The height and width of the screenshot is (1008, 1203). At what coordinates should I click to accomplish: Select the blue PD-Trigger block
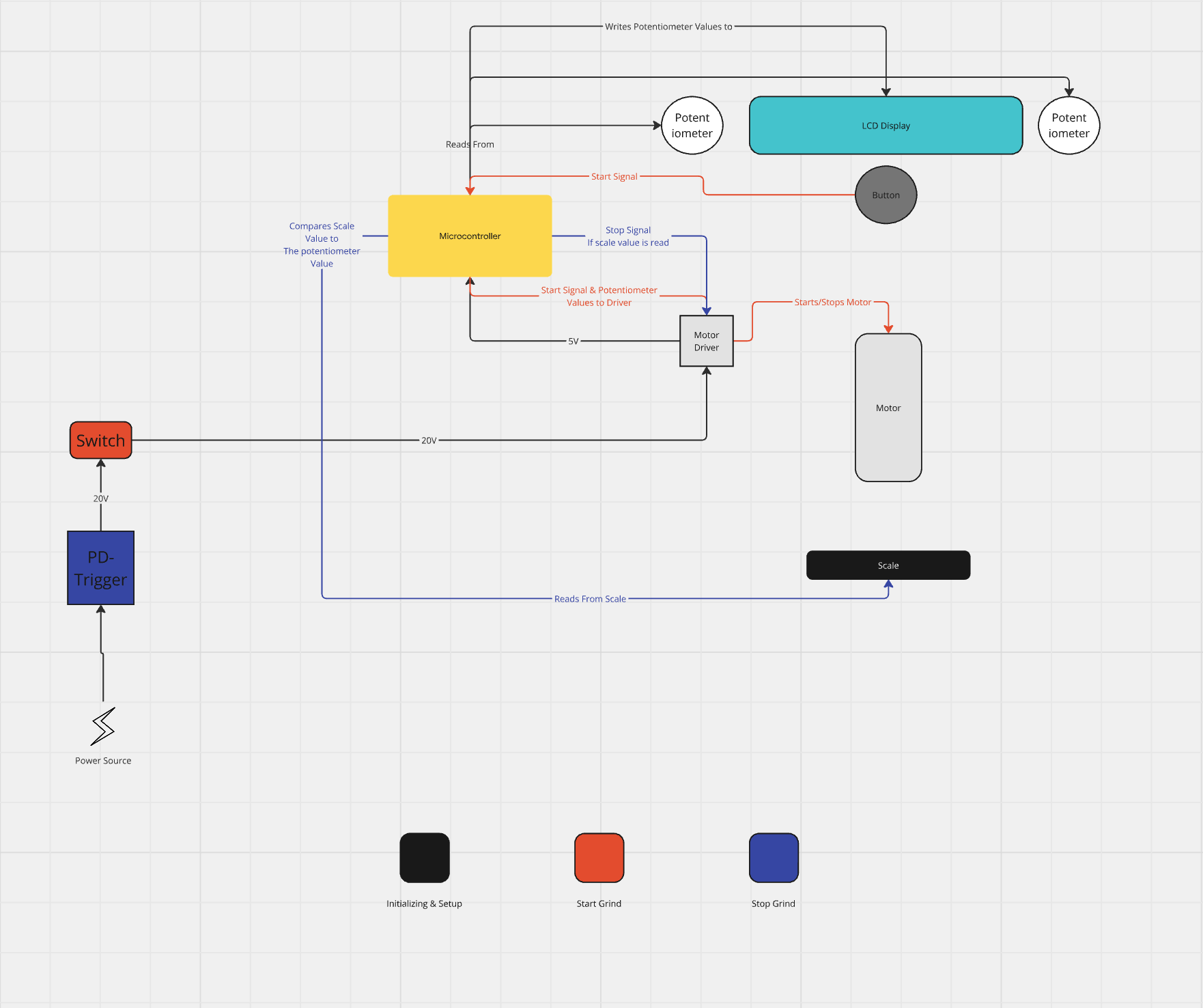click(x=100, y=568)
